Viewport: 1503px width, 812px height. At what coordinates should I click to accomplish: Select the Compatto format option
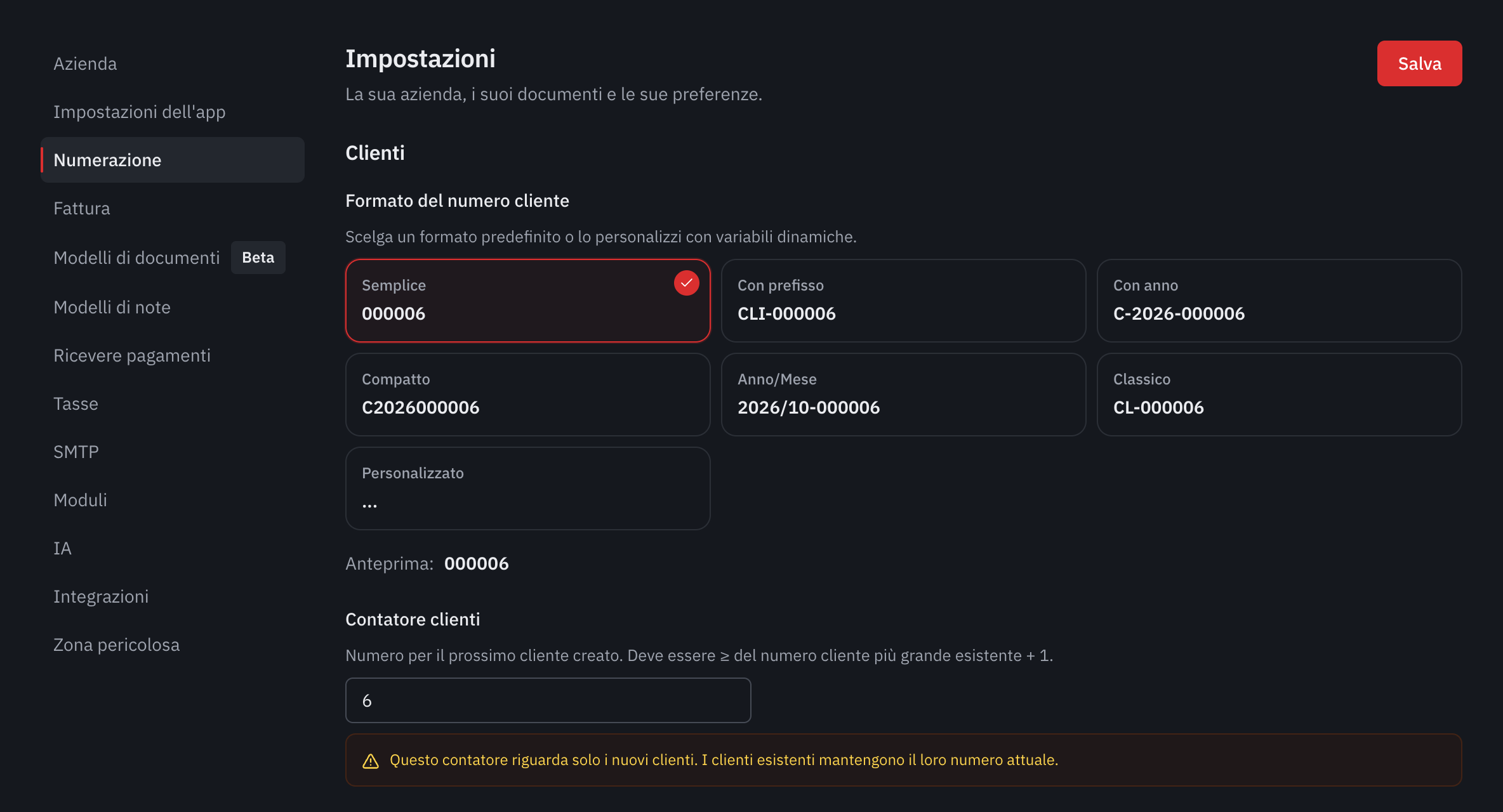[x=527, y=395]
